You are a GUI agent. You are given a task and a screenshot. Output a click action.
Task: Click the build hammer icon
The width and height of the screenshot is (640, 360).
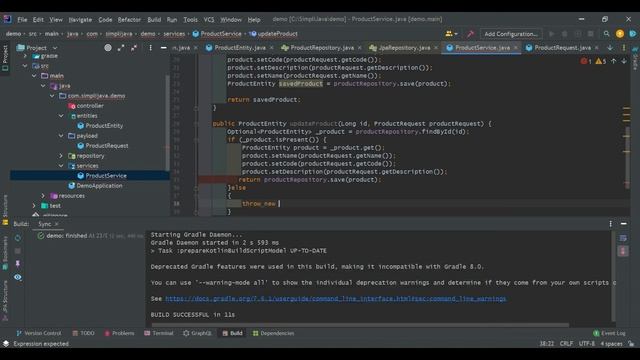470,34
